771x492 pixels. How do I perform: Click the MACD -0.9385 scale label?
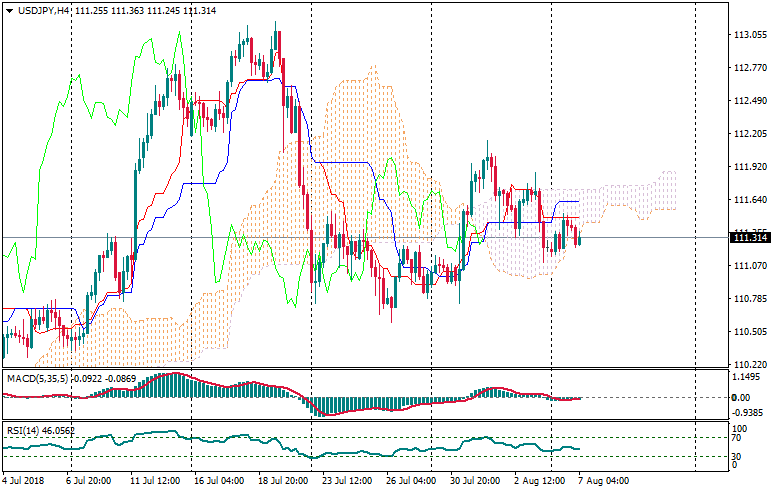pos(749,412)
